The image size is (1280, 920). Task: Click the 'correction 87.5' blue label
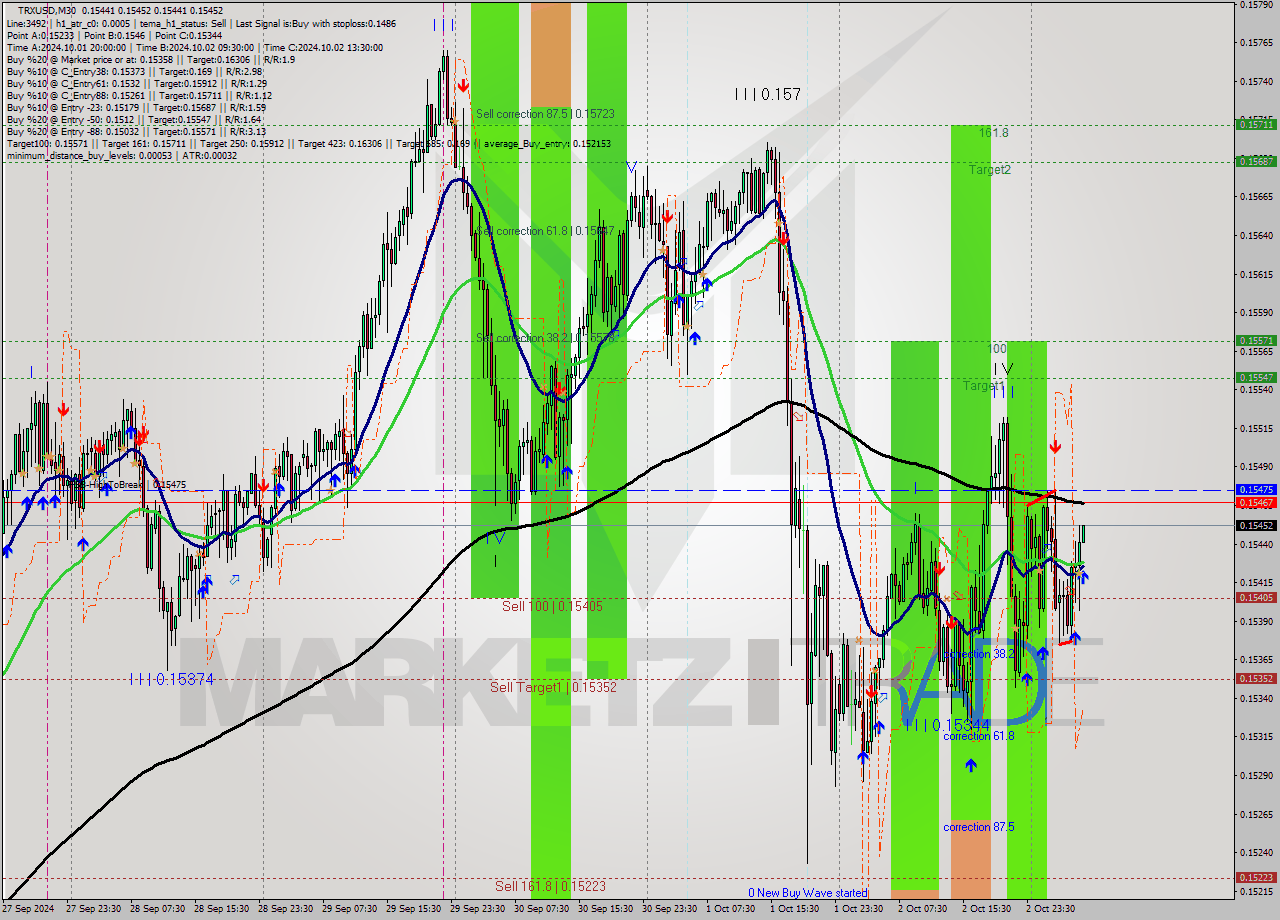point(979,827)
